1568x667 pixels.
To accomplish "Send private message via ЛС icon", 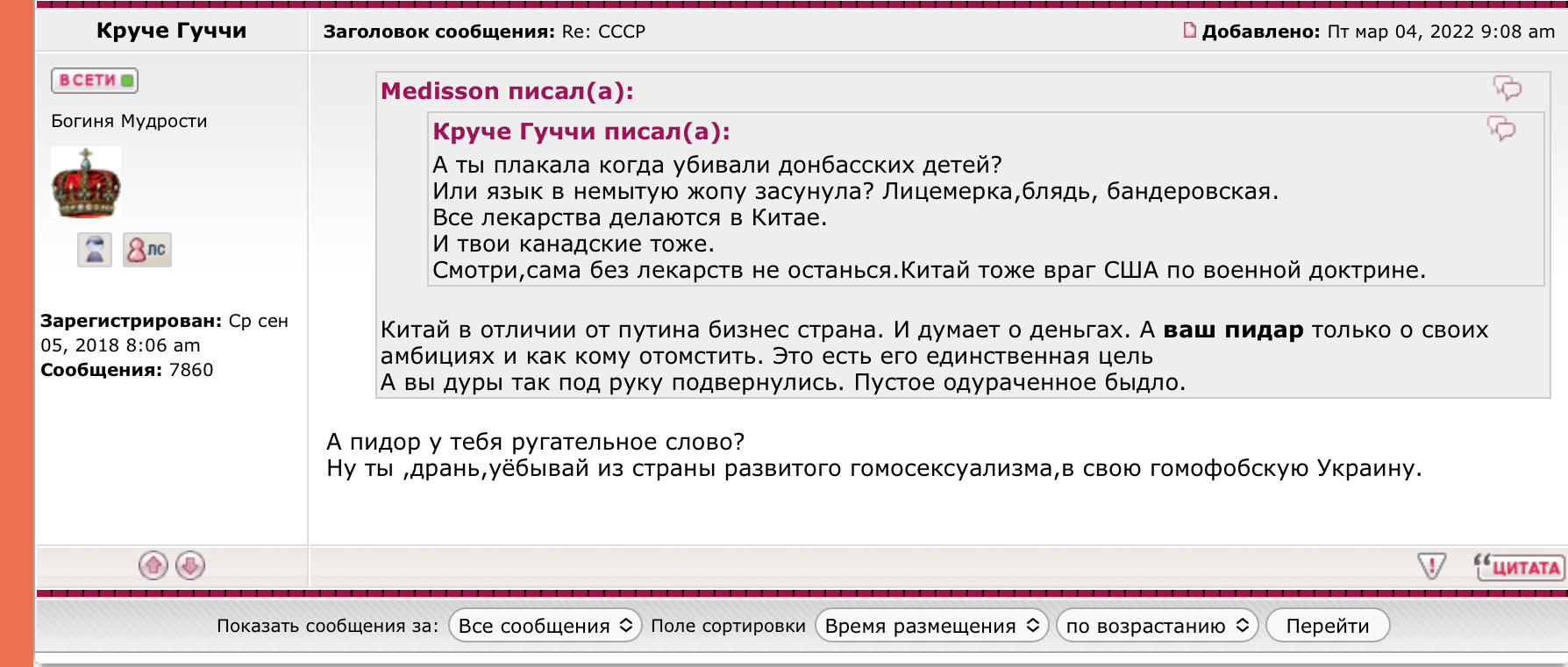I will [x=146, y=250].
